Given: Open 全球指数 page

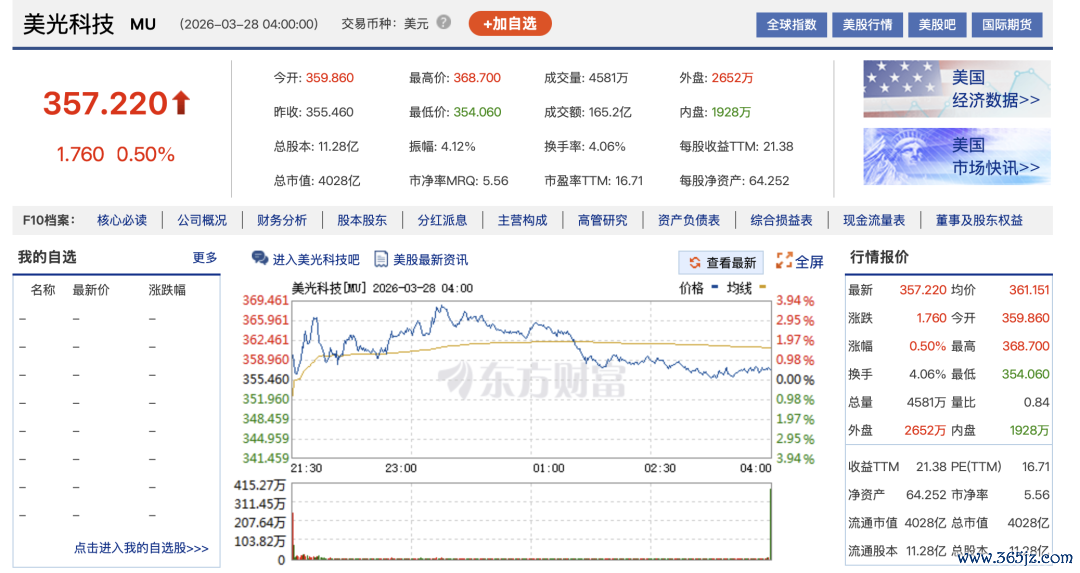Looking at the screenshot, I should 791,25.
